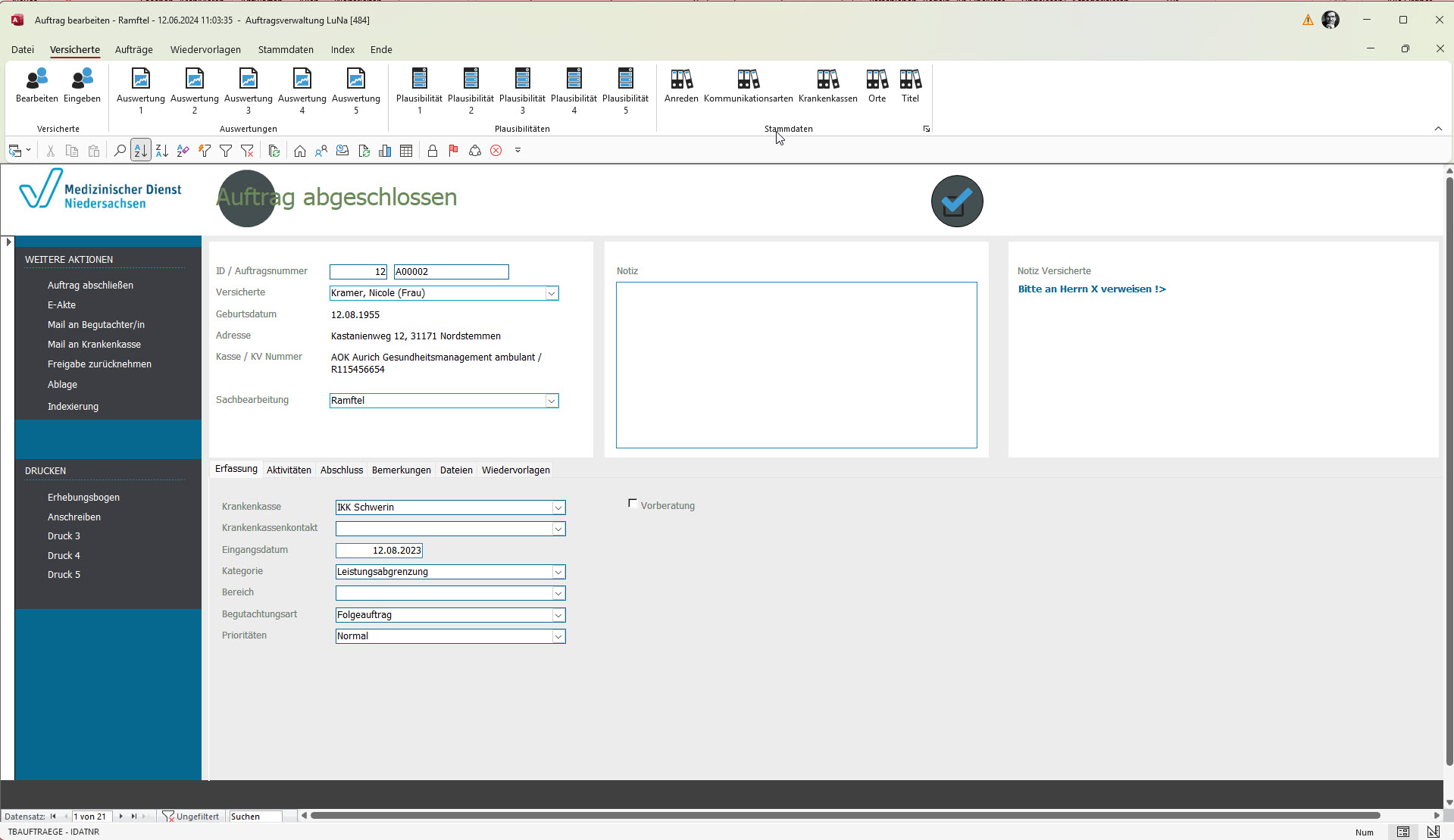1454x840 pixels.
Task: Click the home icon in toolbar
Action: (300, 151)
